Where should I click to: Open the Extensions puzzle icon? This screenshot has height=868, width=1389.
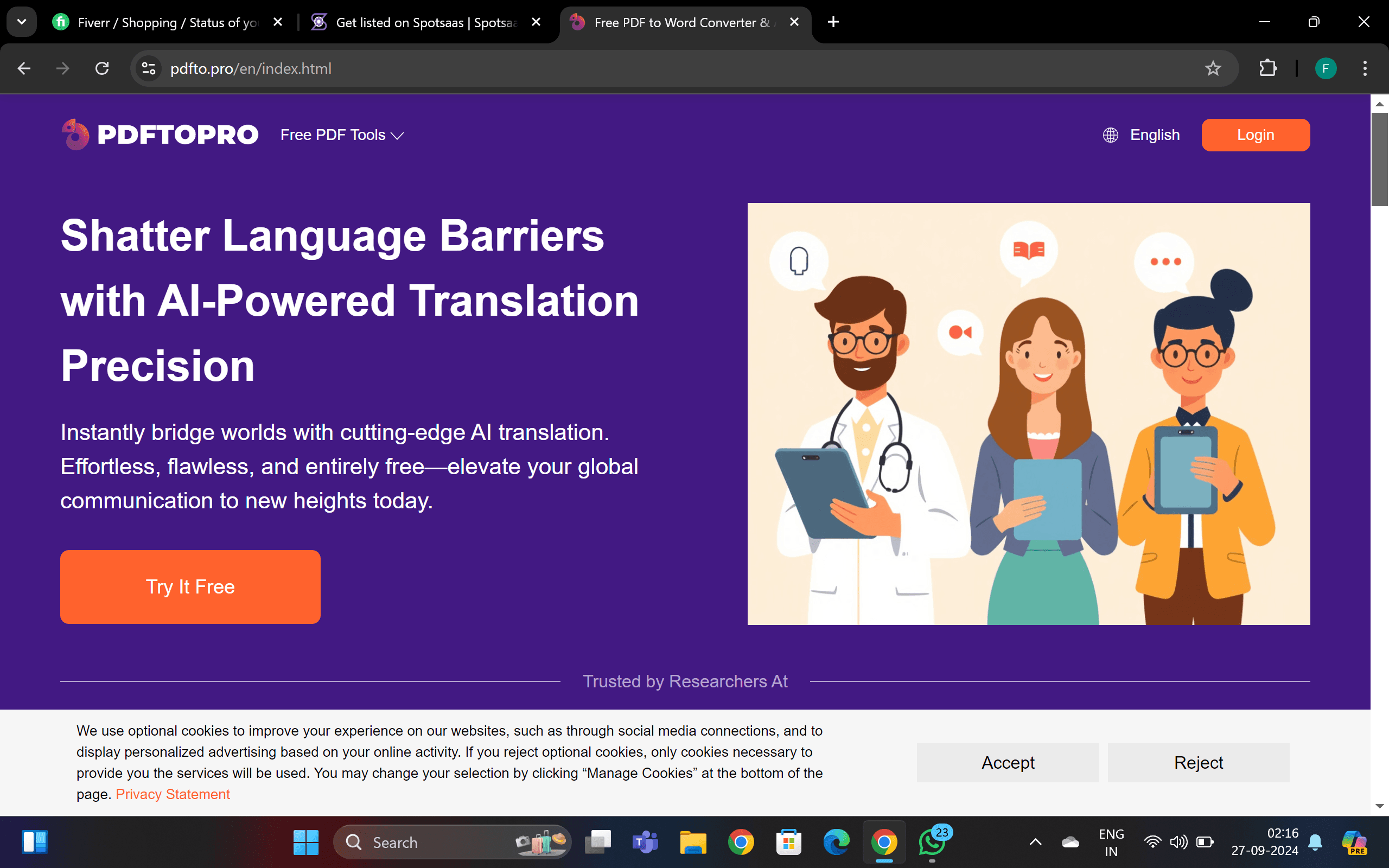click(1268, 68)
